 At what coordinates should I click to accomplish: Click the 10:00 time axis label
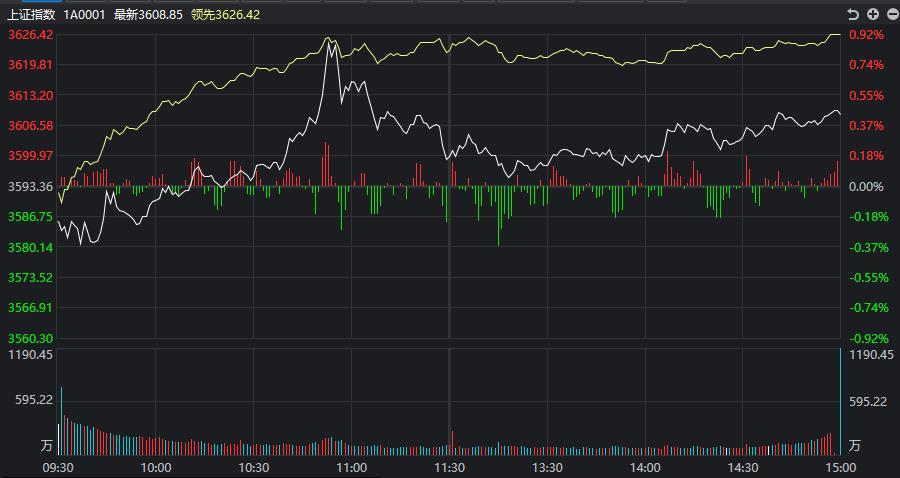pos(156,467)
